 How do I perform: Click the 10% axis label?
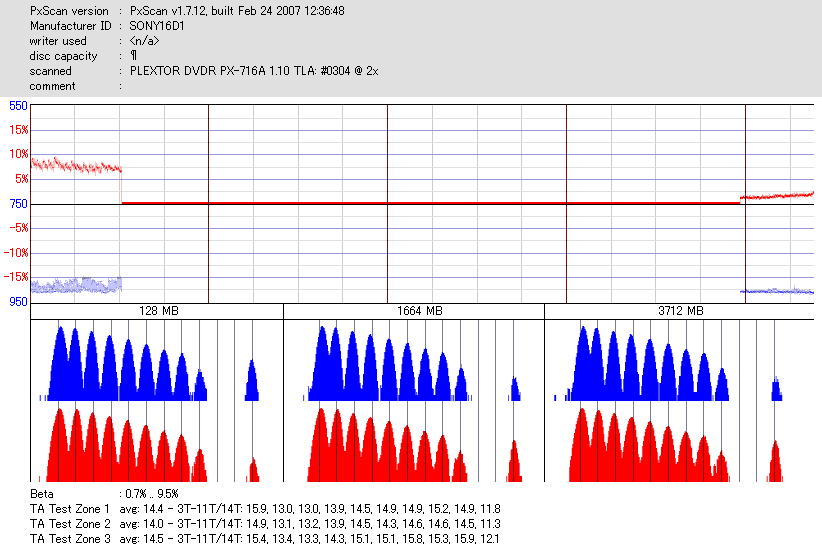(18, 154)
